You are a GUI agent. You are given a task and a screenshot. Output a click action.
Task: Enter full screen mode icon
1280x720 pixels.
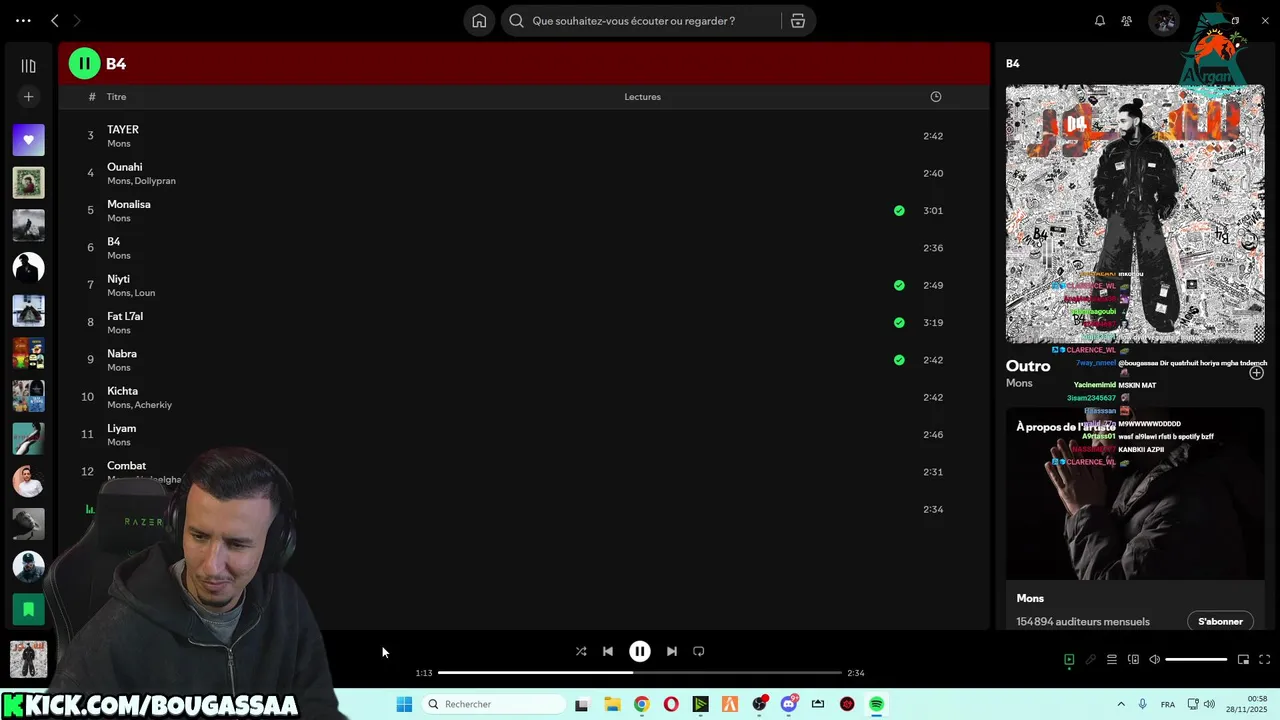tap(1264, 660)
